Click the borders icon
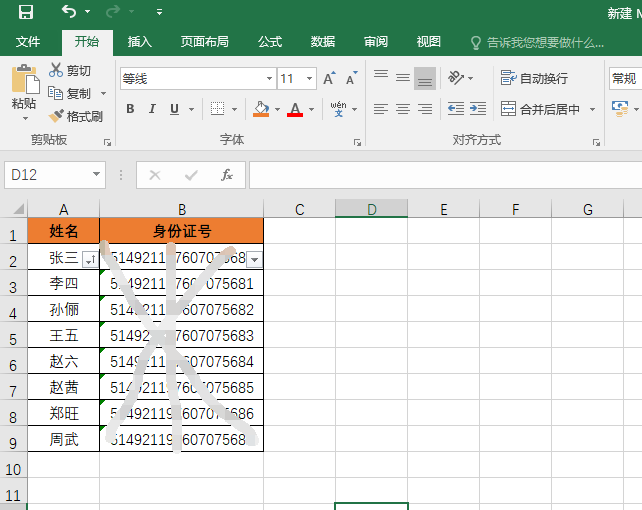The image size is (642, 510). (217, 109)
